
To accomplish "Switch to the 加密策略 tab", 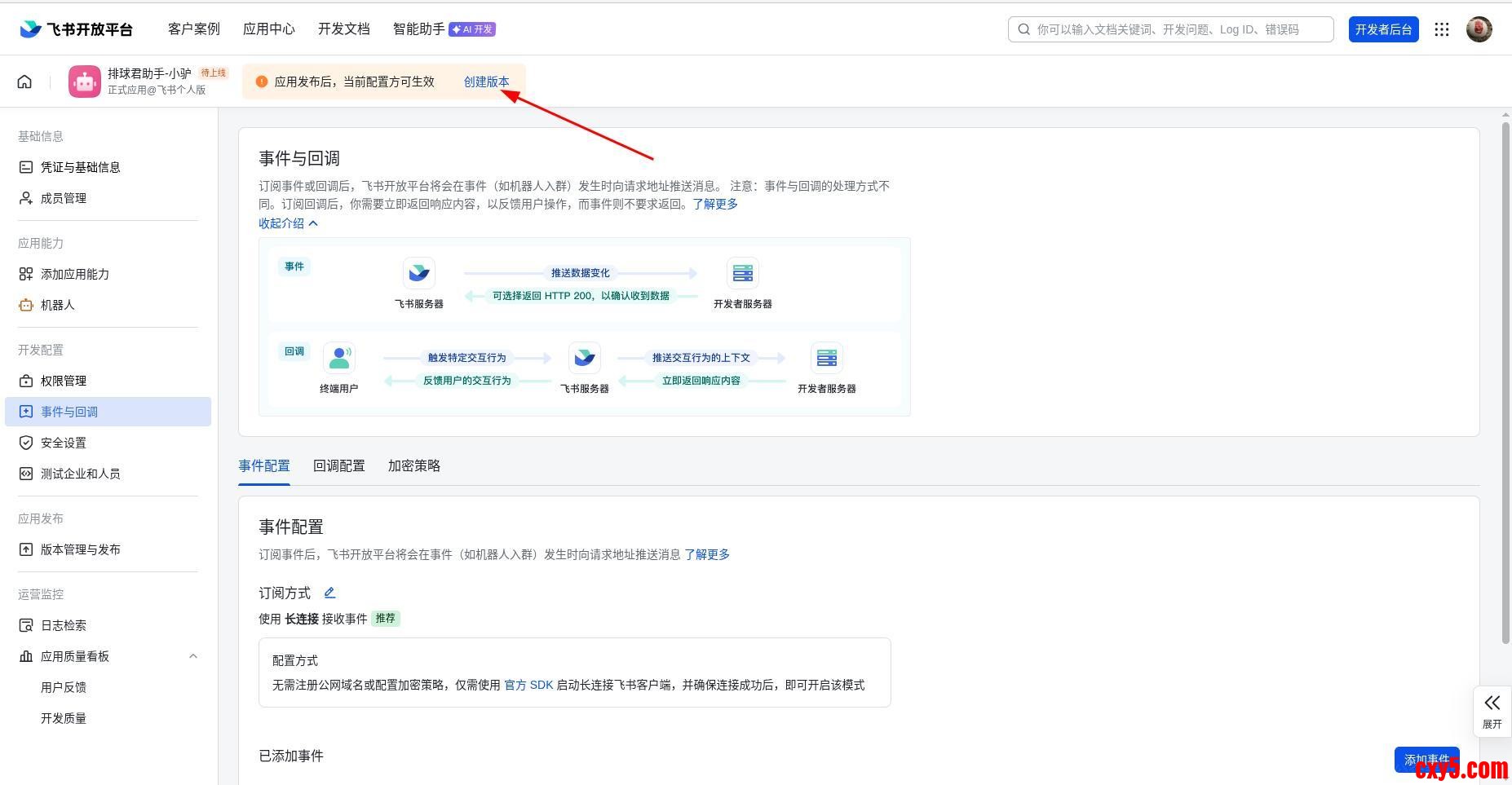I will [414, 465].
